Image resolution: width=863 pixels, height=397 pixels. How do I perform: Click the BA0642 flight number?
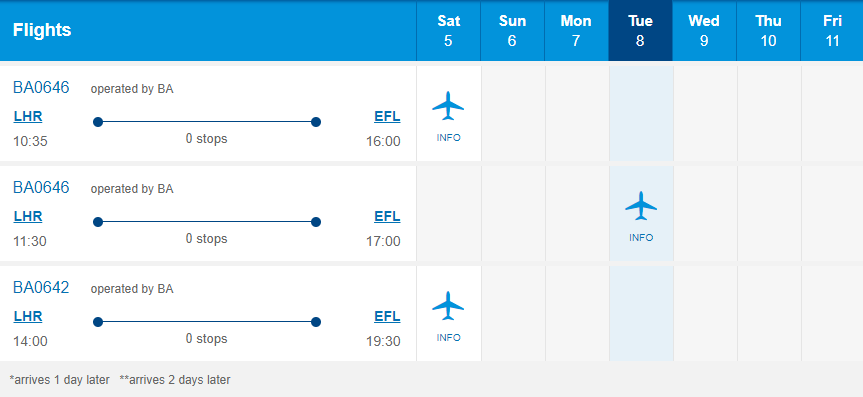(x=41, y=287)
